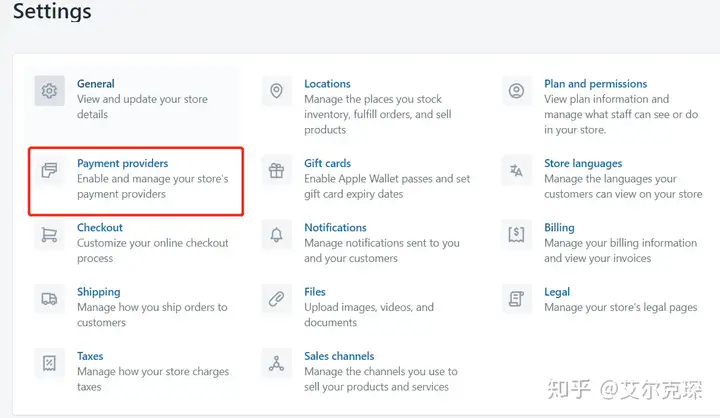Click the Taxes percent receipt icon

click(x=49, y=363)
